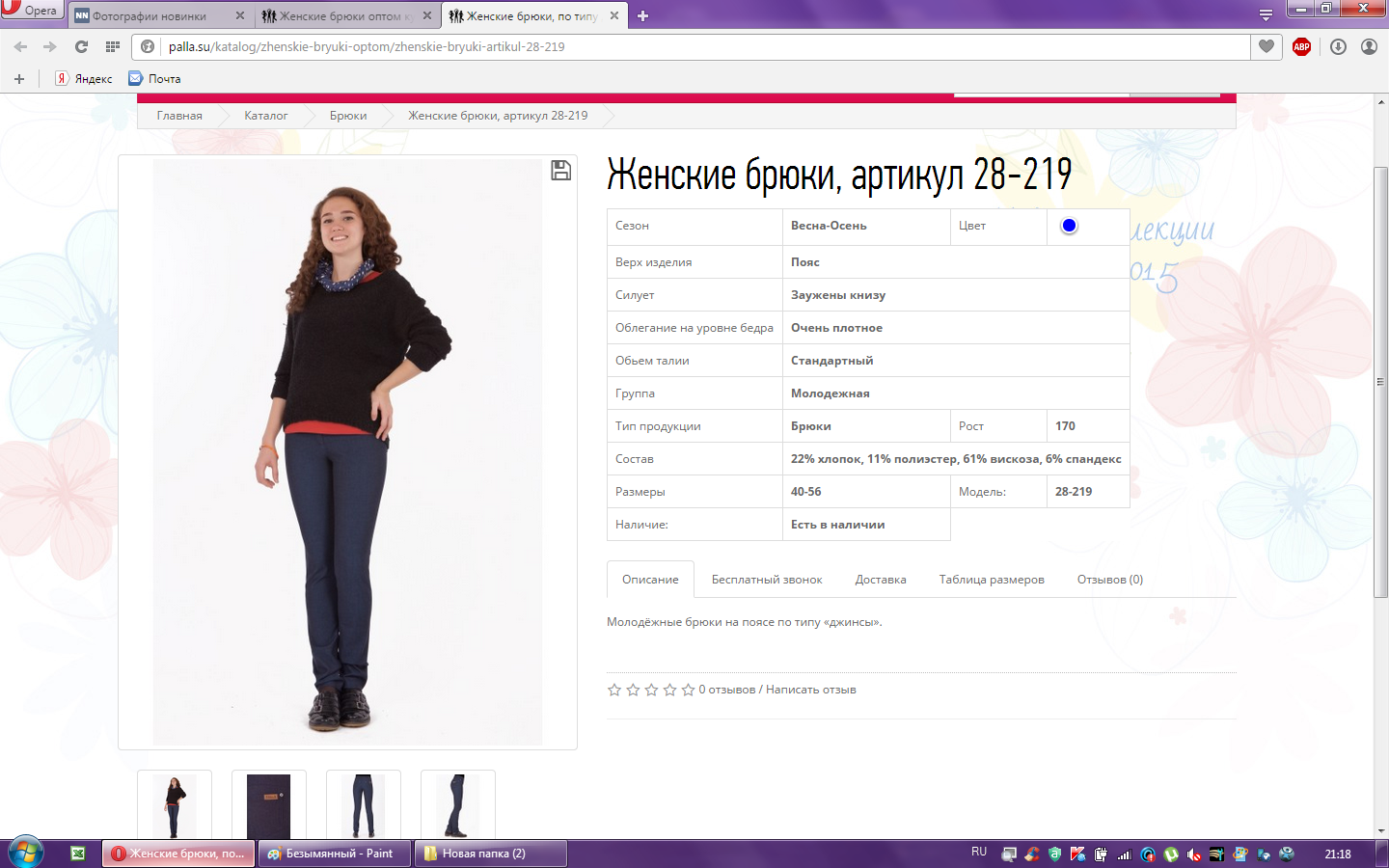Screen dimensions: 1389x868
Task: Switch to Новая папка (2) window
Action: (x=490, y=854)
